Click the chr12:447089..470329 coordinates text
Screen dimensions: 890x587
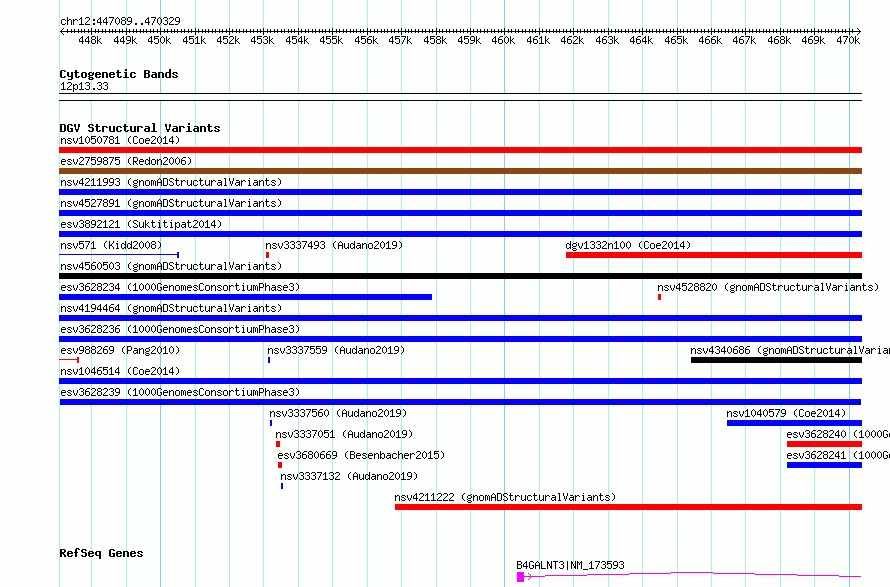(x=120, y=22)
